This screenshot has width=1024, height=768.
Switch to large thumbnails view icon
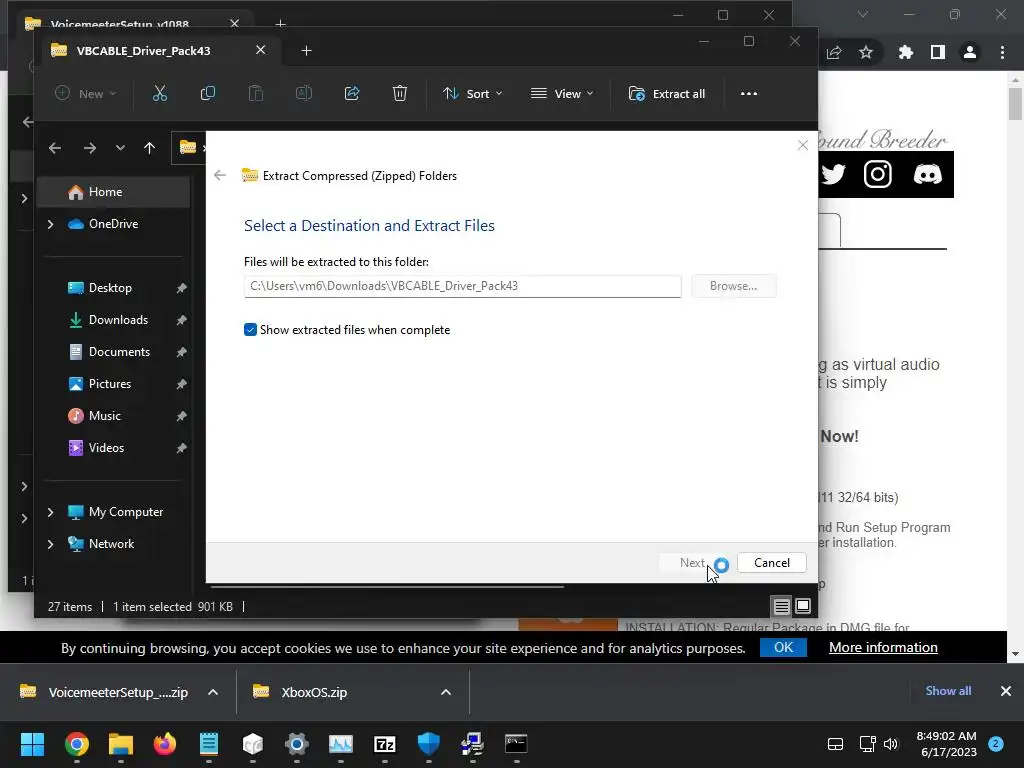tap(803, 606)
